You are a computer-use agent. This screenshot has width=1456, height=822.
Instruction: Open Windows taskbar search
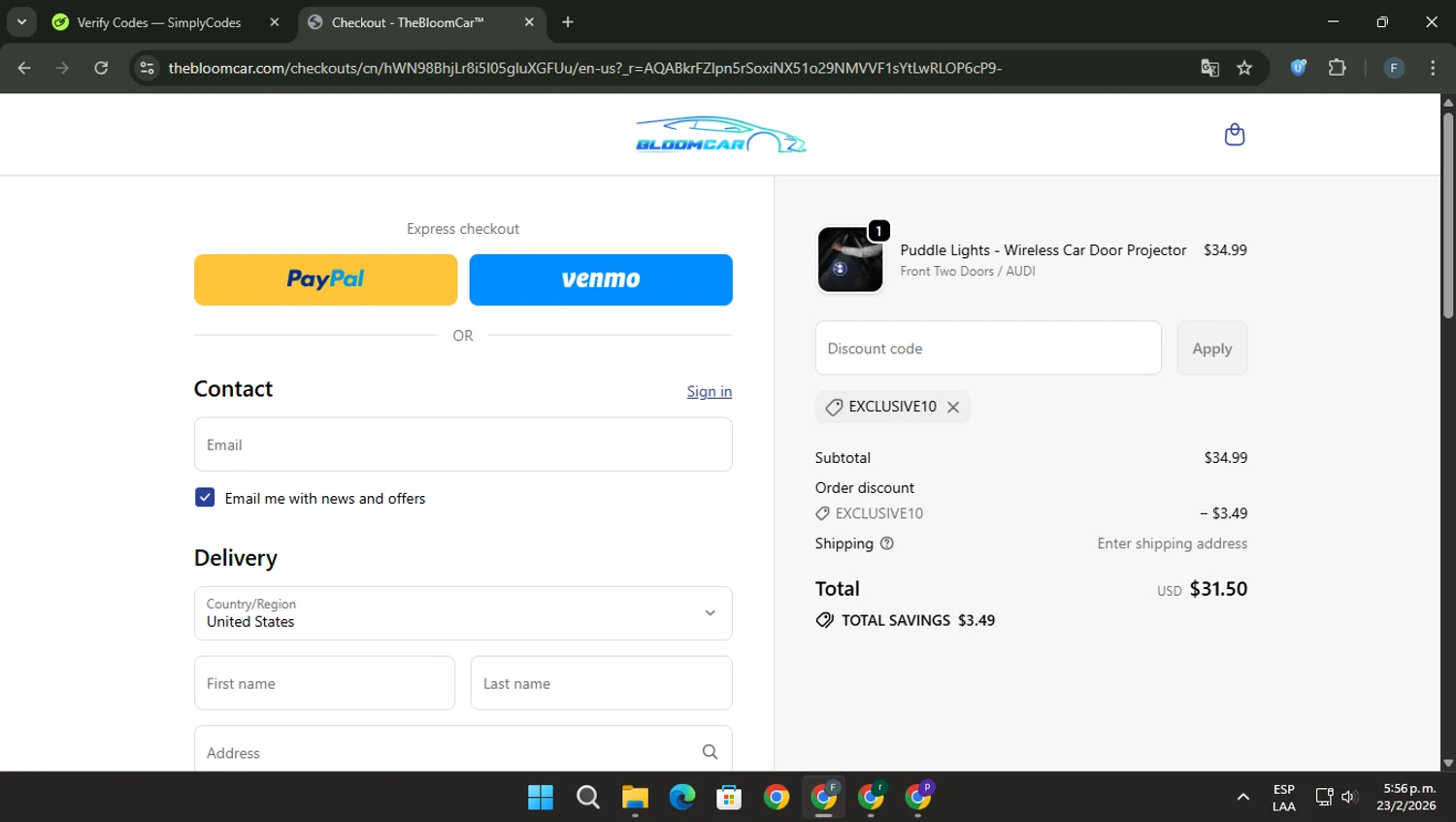pyautogui.click(x=587, y=798)
